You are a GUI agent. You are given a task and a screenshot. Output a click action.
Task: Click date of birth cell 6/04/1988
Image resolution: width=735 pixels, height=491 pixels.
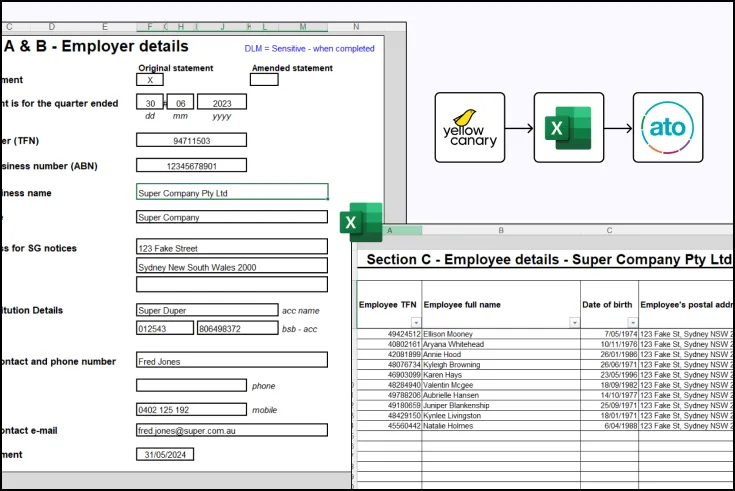pyautogui.click(x=609, y=426)
